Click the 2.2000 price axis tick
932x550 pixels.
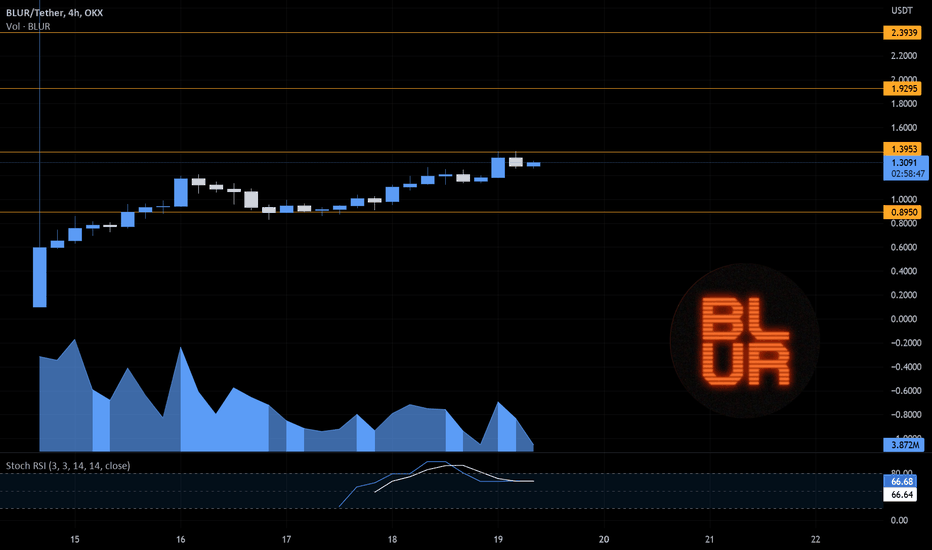(903, 56)
